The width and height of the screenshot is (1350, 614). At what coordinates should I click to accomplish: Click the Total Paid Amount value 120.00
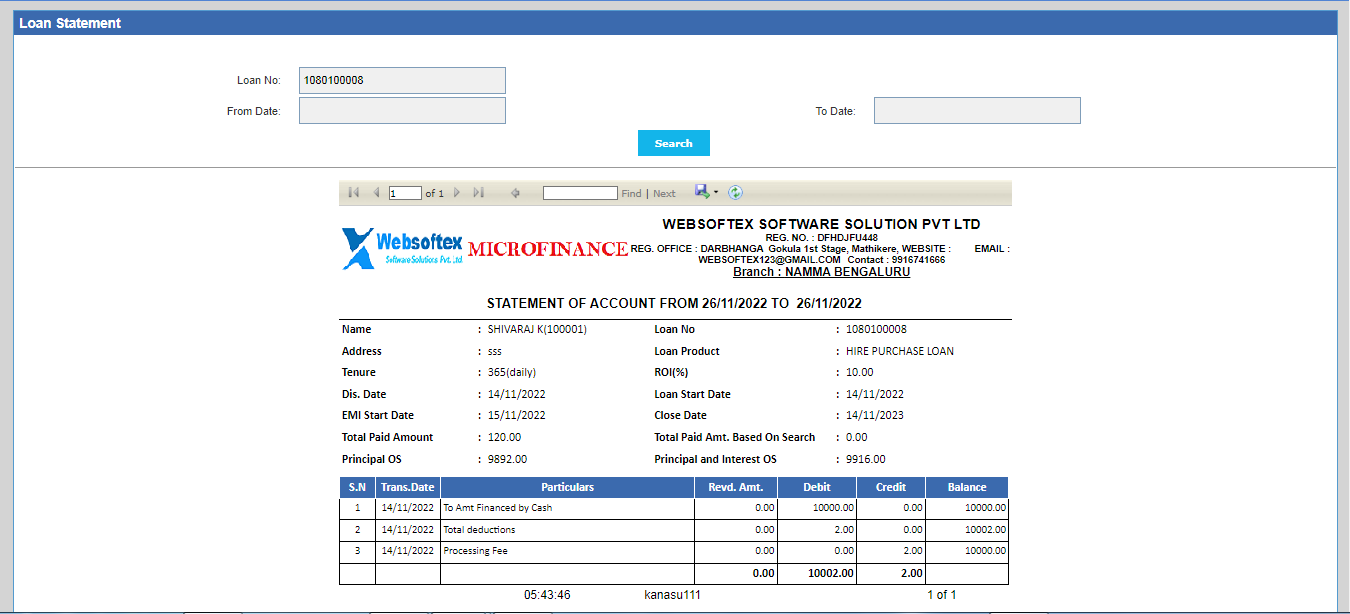[x=504, y=437]
